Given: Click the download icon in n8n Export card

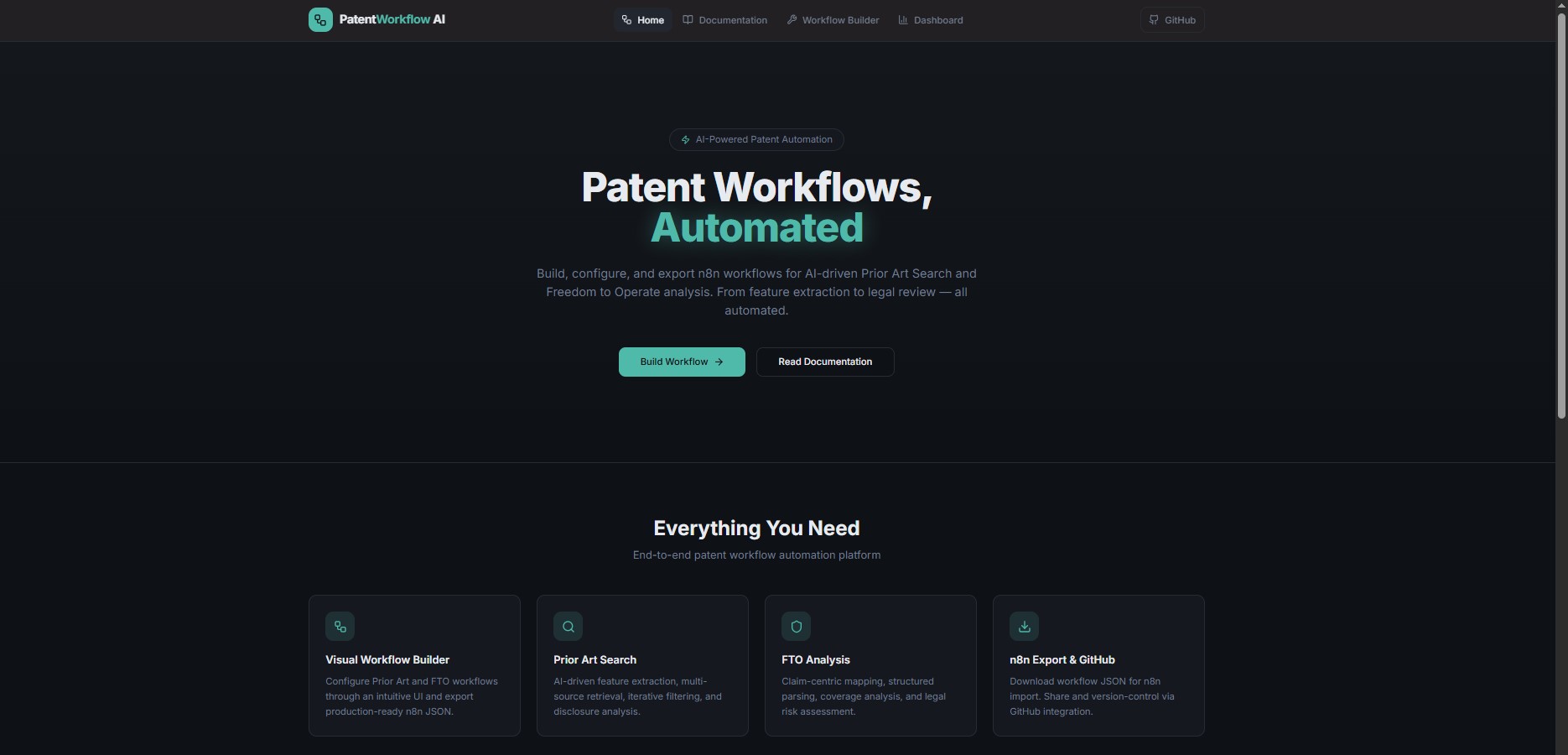Looking at the screenshot, I should 1024,627.
